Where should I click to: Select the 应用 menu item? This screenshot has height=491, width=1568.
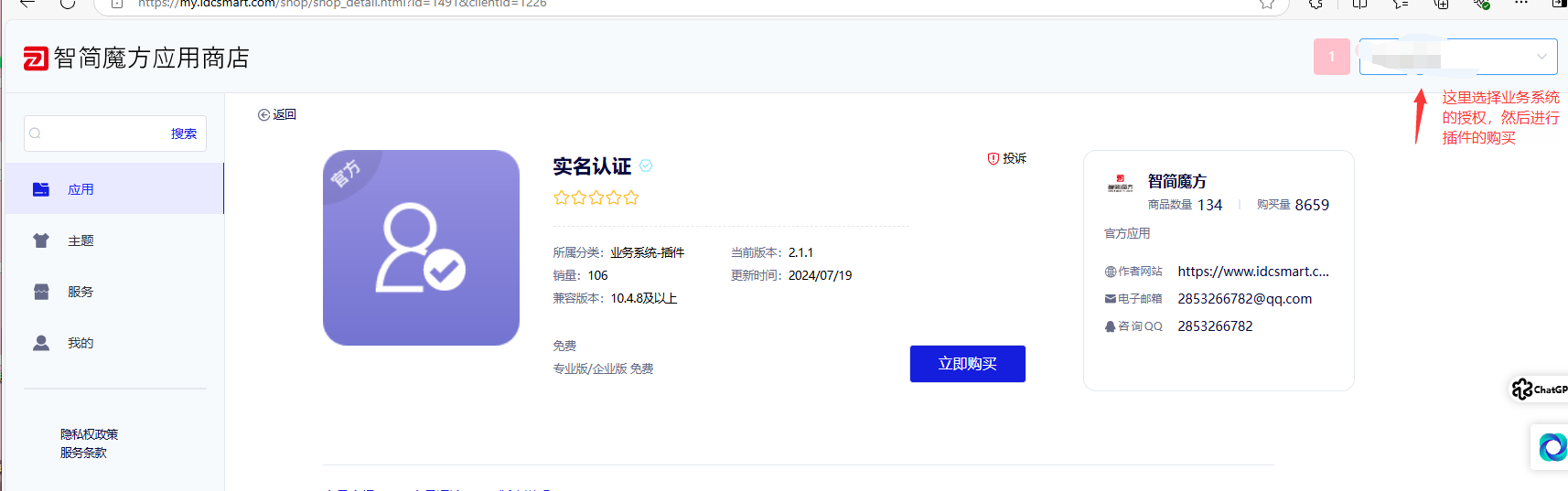pos(114,189)
